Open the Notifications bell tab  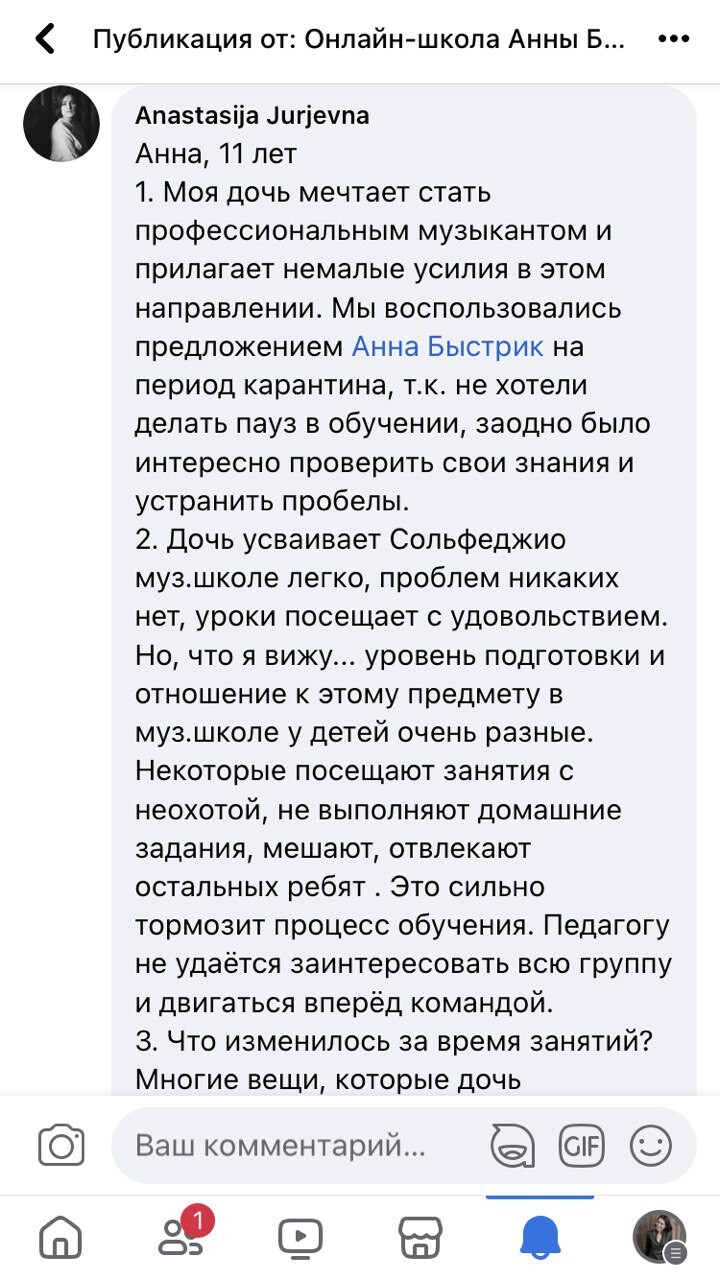click(540, 1238)
